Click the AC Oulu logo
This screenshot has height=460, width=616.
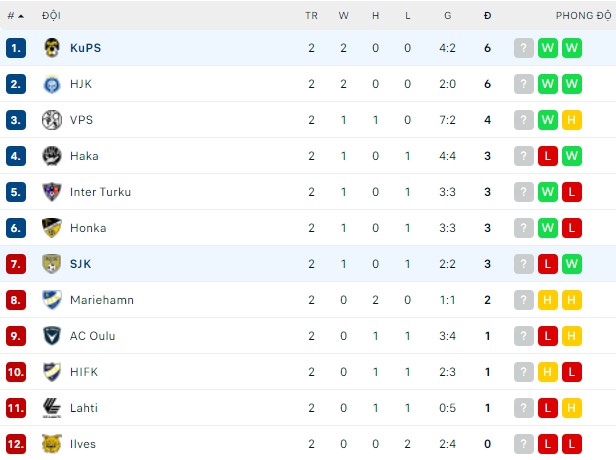(52, 336)
